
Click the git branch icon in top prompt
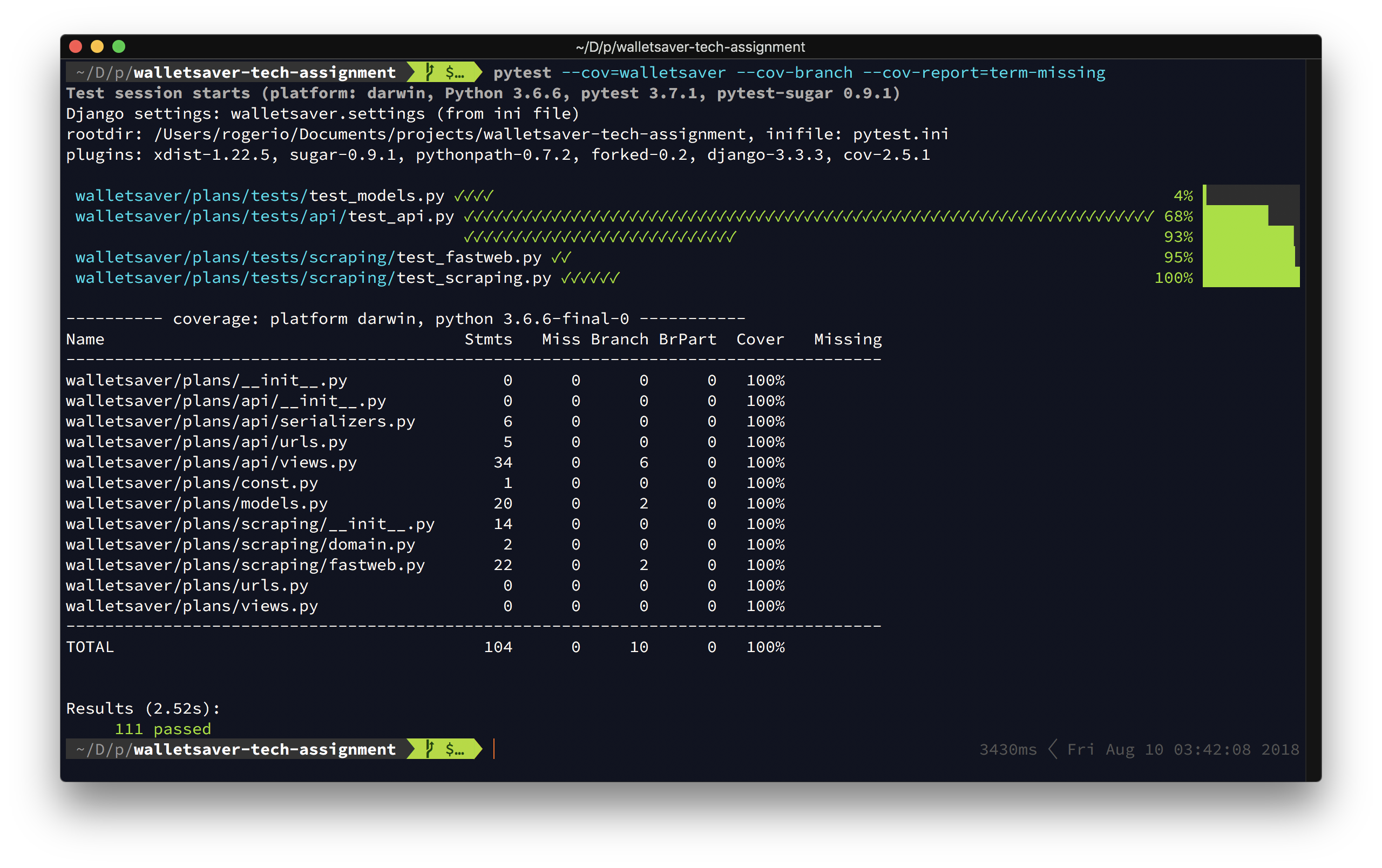click(x=430, y=72)
